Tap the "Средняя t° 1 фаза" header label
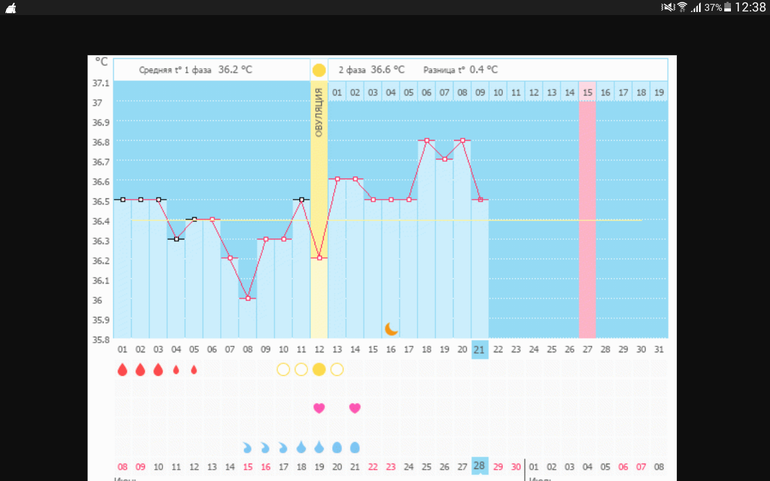Viewport: 770px width, 481px height. click(x=175, y=70)
